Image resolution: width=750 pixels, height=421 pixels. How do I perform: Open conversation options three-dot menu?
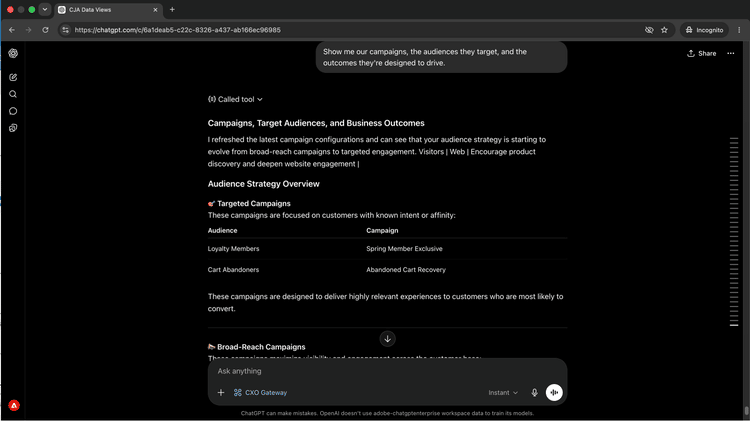click(731, 53)
